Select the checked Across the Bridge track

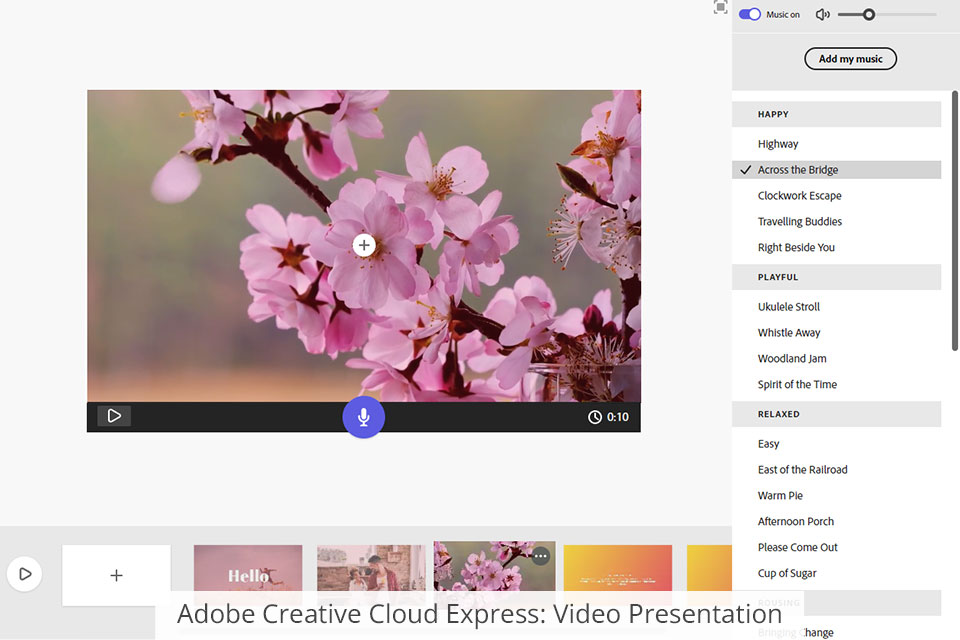tap(798, 170)
